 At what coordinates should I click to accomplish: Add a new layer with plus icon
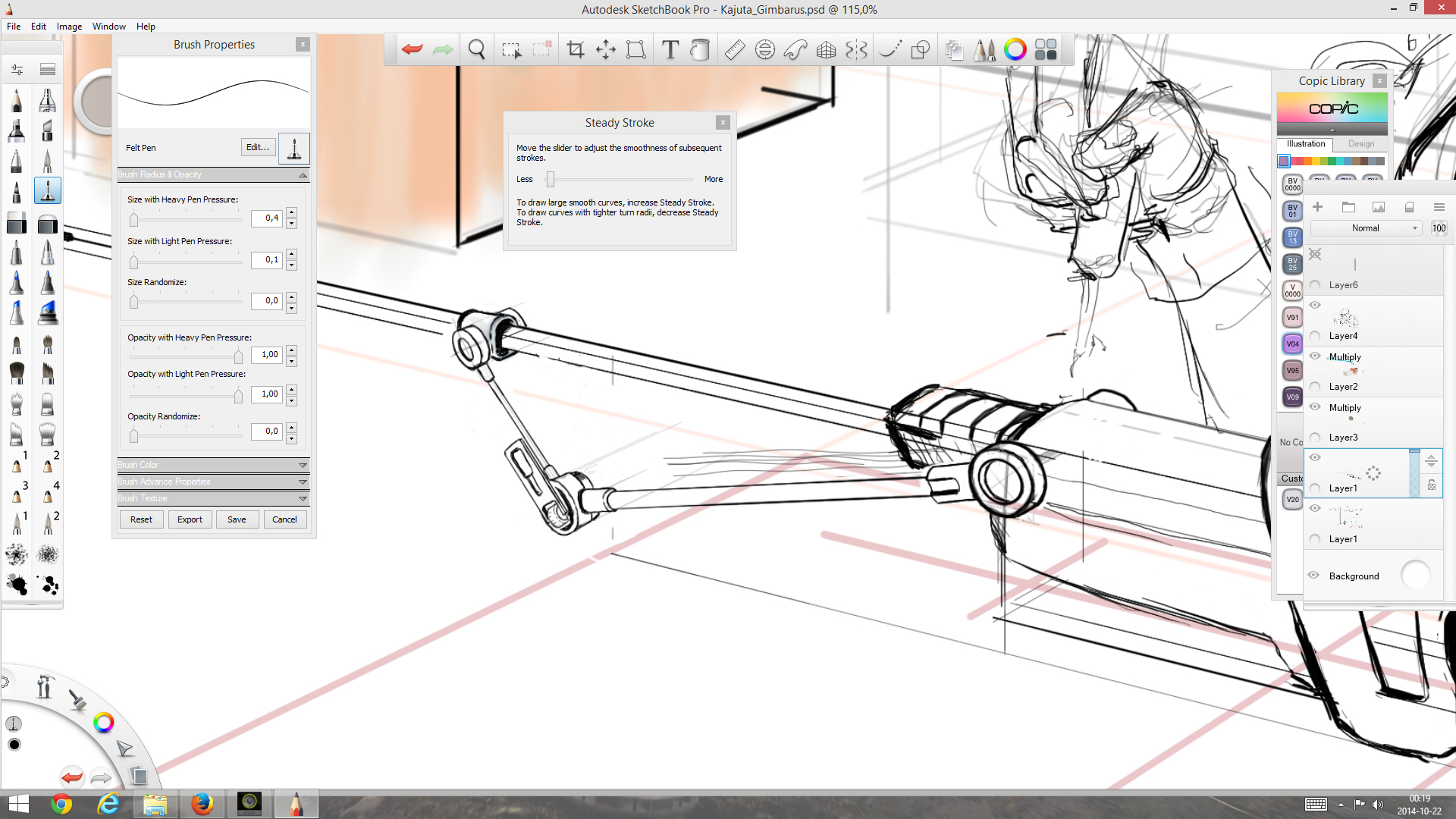pos(1317,207)
